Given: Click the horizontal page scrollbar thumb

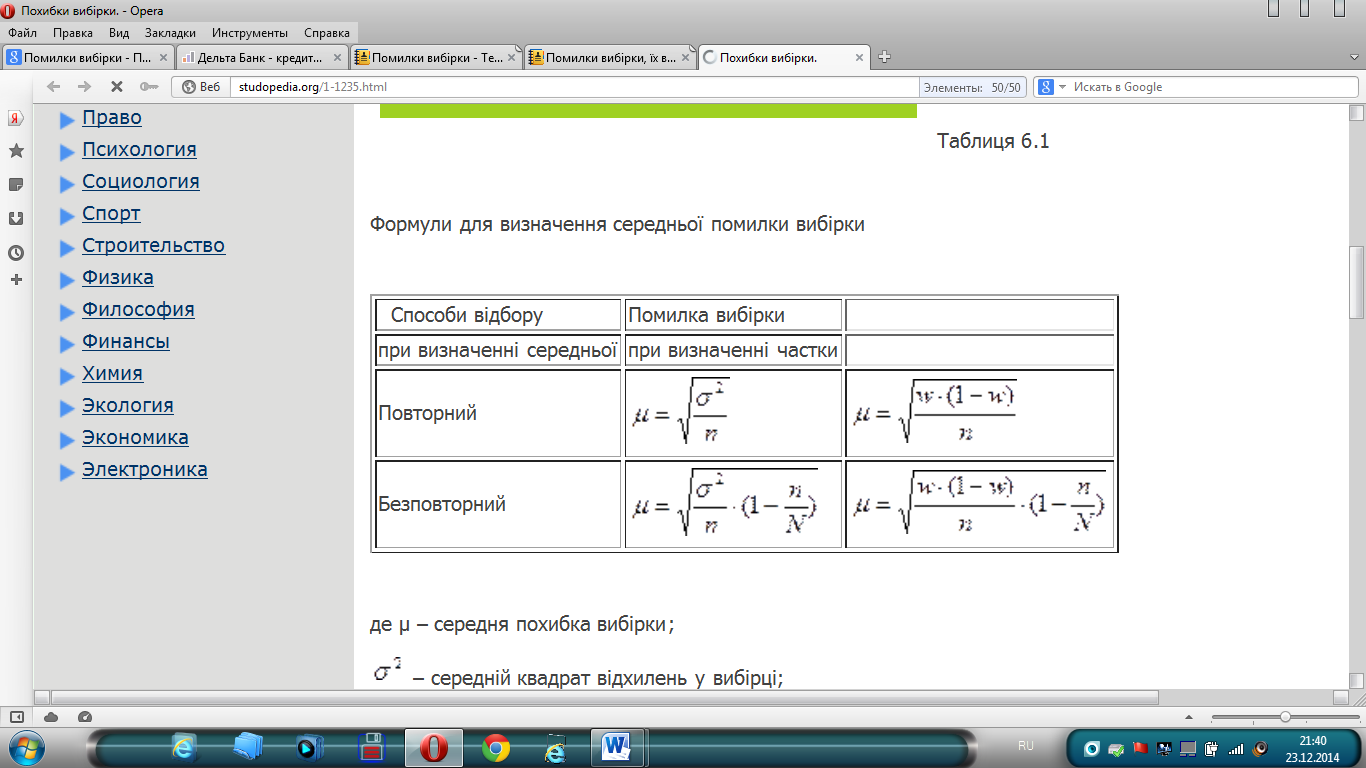Looking at the screenshot, I should [x=605, y=697].
